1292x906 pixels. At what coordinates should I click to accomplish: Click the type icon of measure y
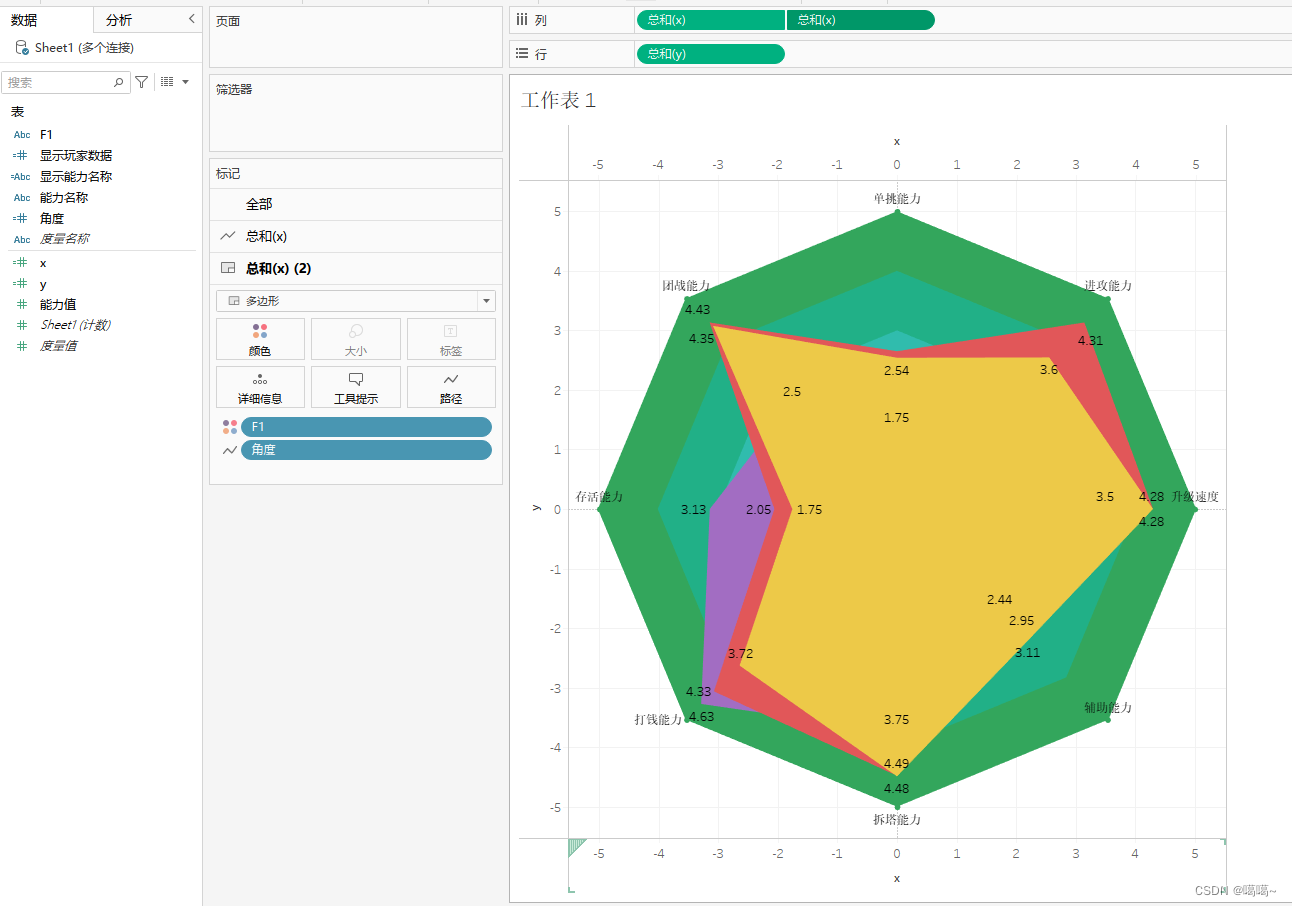[22, 284]
